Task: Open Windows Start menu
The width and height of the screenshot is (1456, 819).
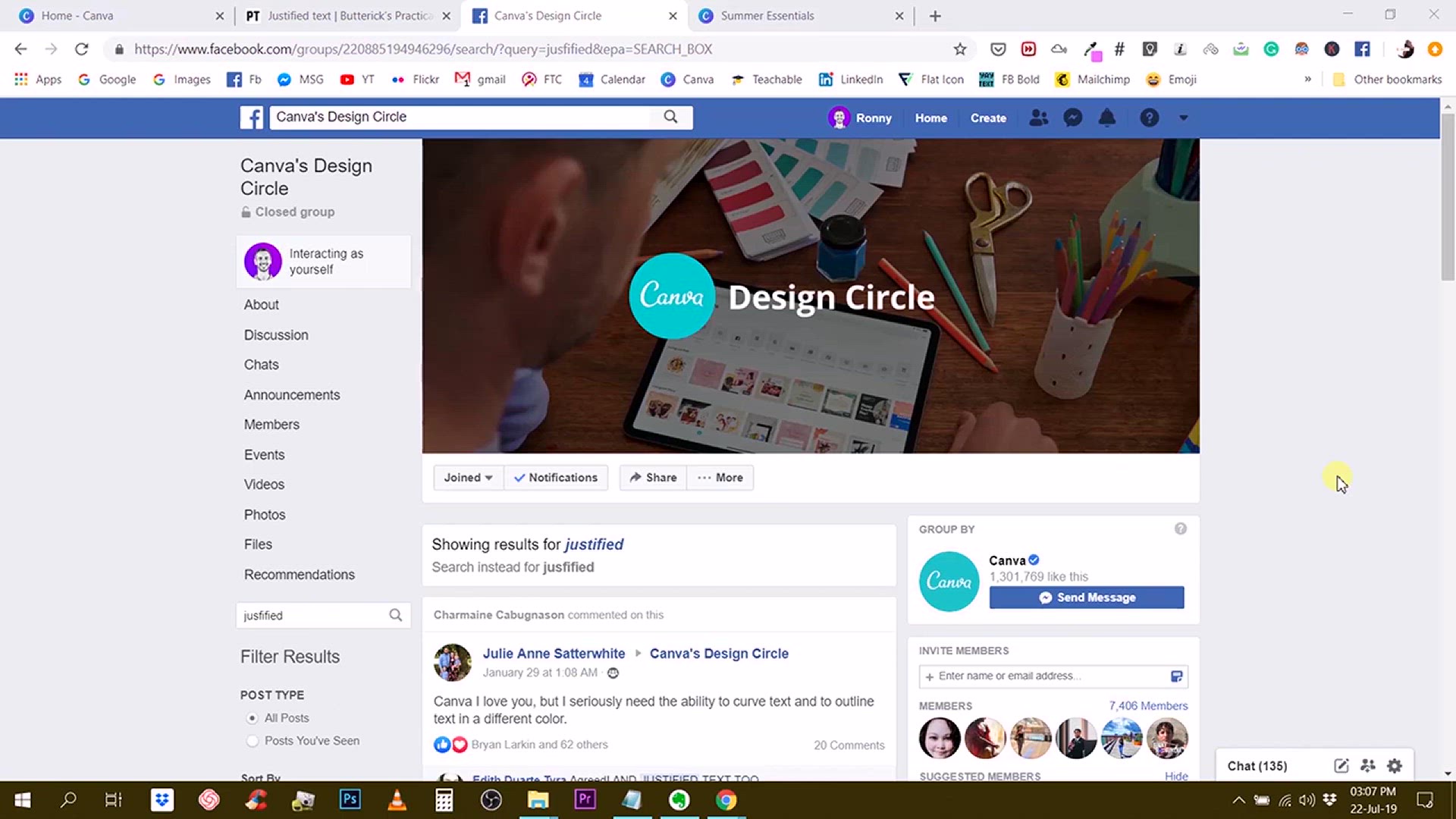Action: pos(22,800)
